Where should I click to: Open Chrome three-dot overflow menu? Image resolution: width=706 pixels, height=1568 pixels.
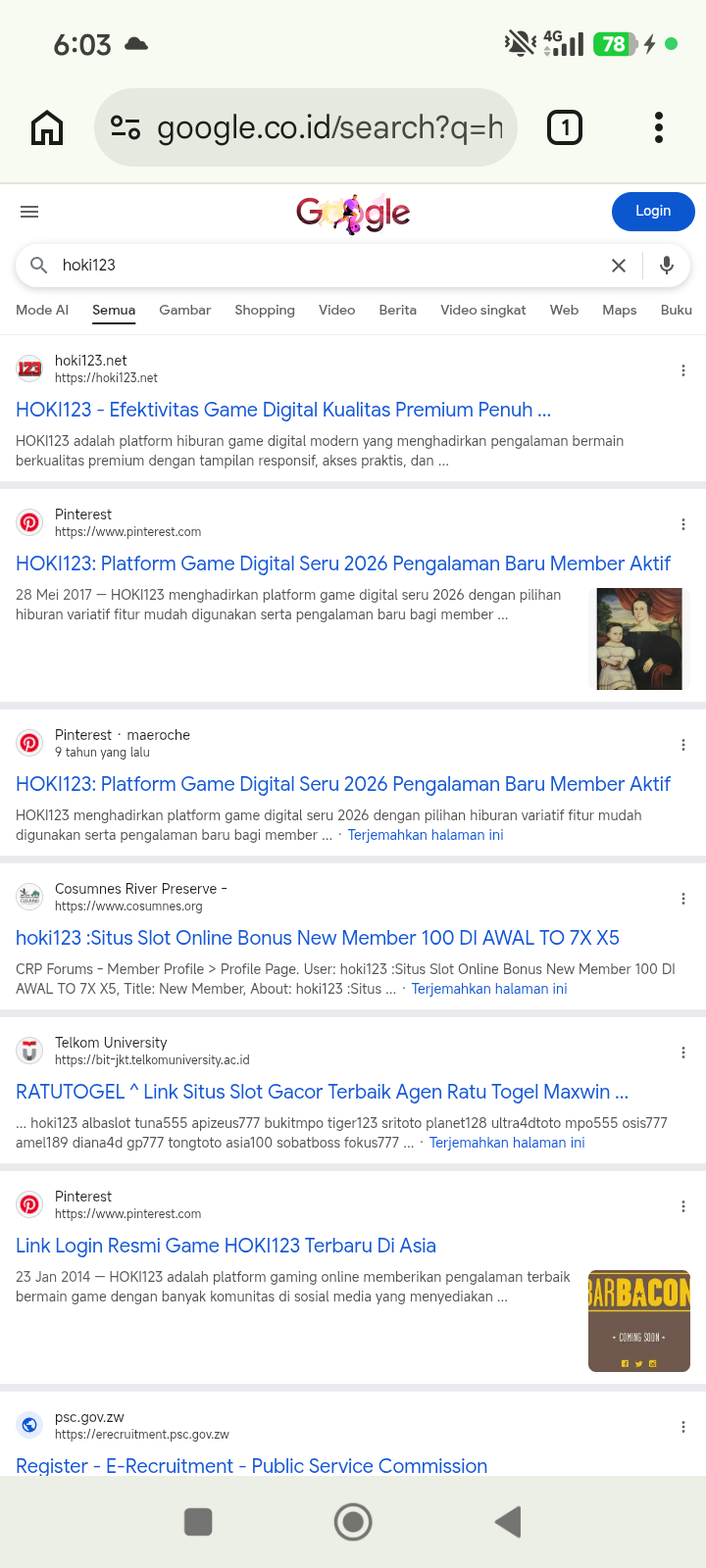pos(659,127)
